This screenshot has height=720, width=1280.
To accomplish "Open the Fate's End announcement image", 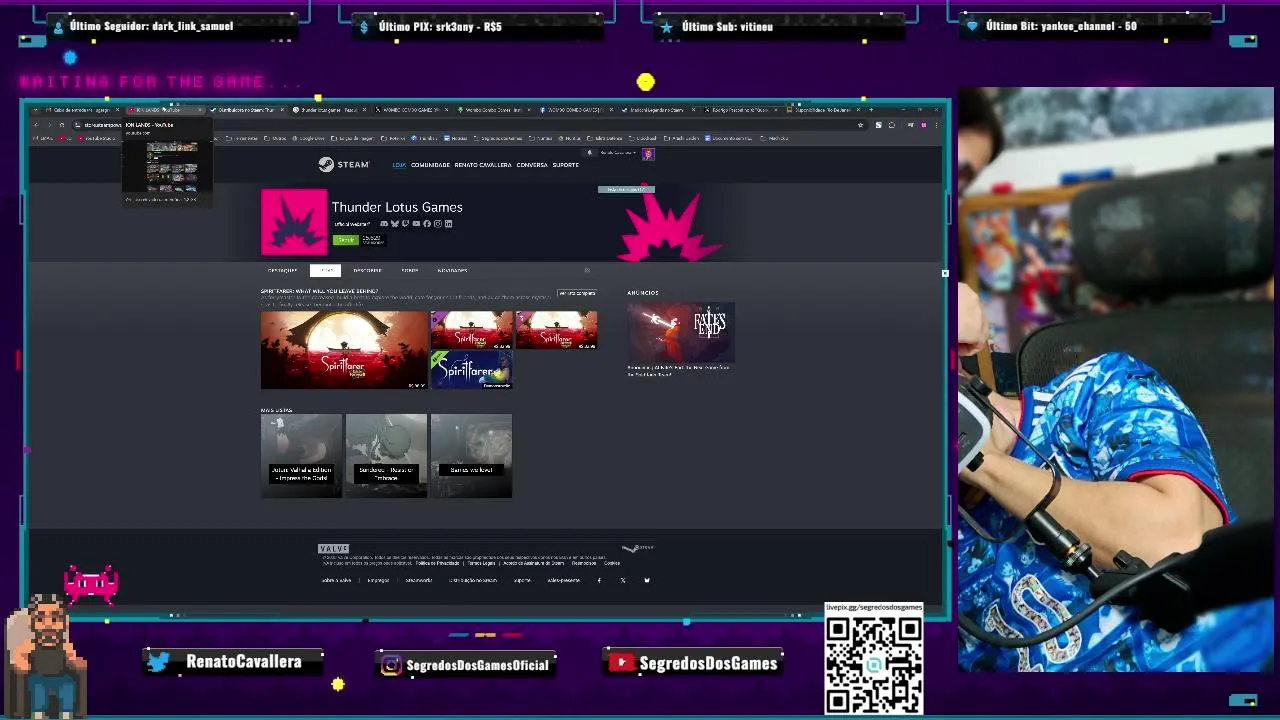I will pos(681,332).
